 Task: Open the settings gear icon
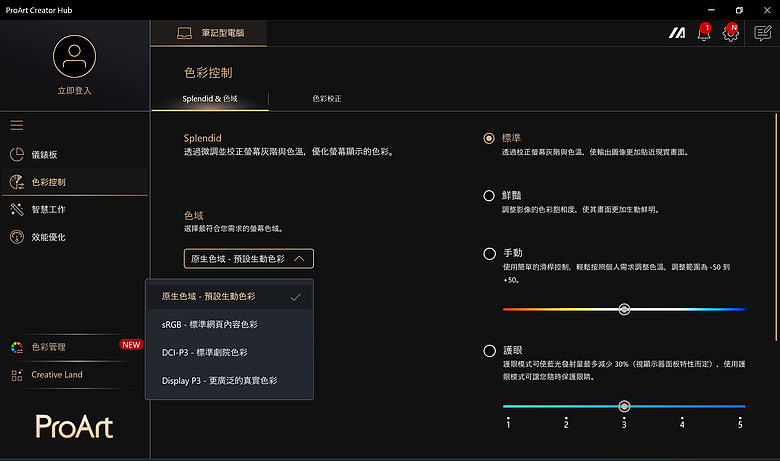(730, 33)
